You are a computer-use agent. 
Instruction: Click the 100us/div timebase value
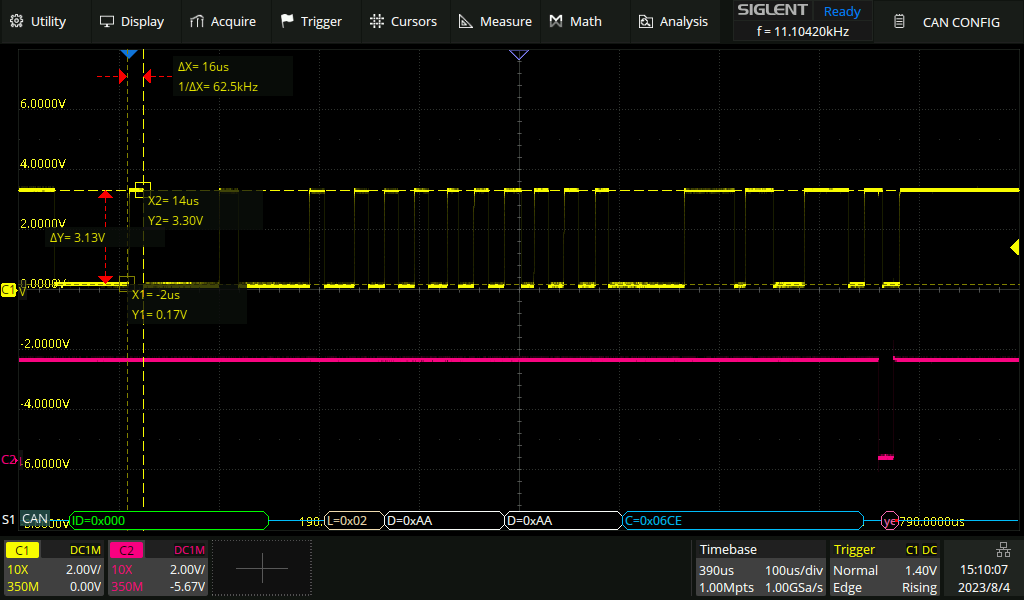pyautogui.click(x=794, y=570)
